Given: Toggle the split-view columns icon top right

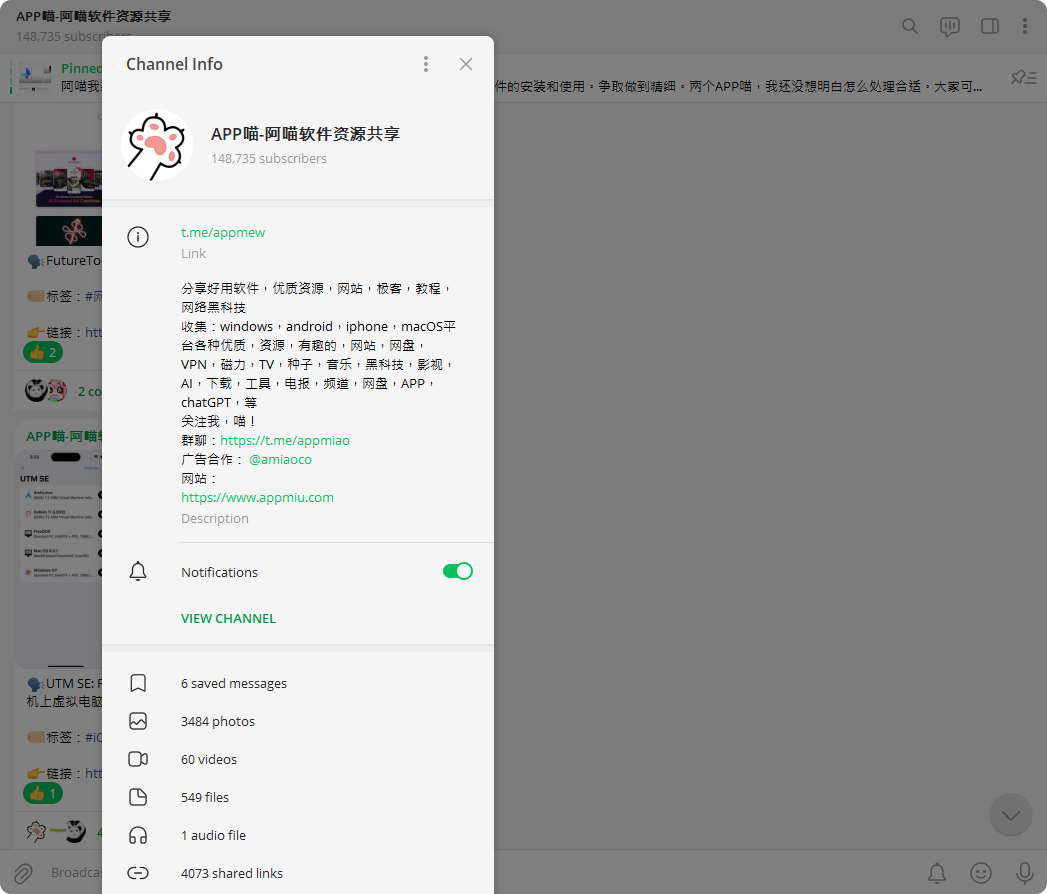Looking at the screenshot, I should (x=989, y=26).
